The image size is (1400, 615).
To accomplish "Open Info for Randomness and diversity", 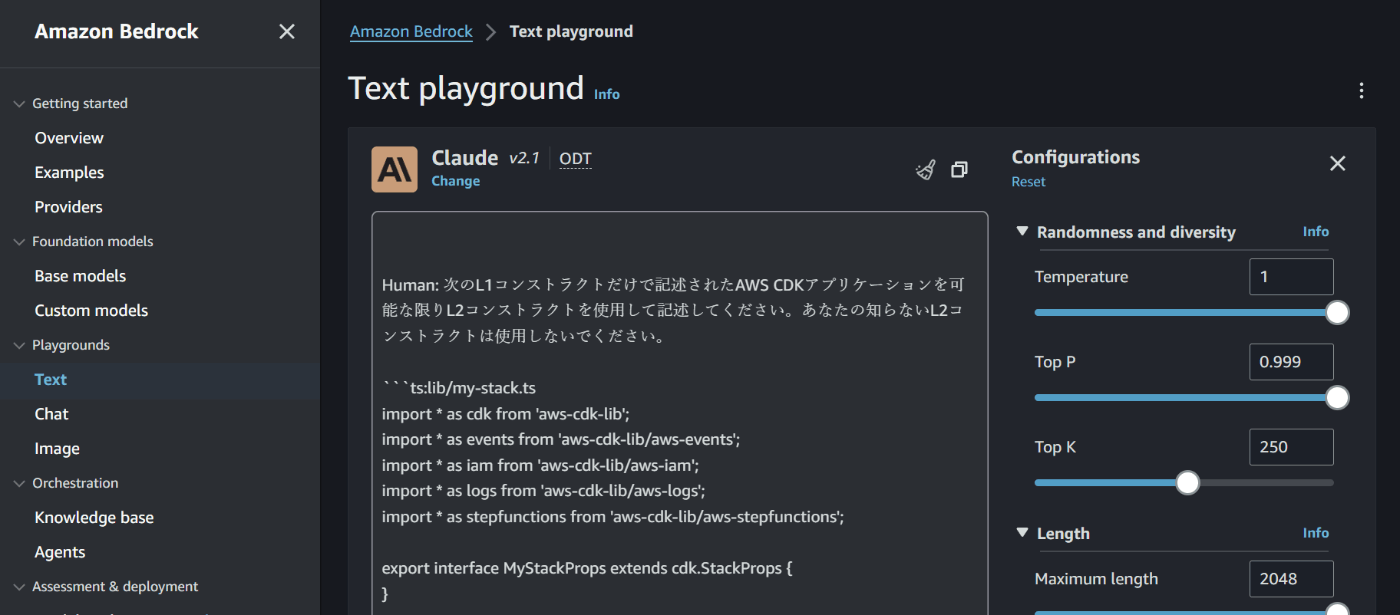I will point(1316,231).
